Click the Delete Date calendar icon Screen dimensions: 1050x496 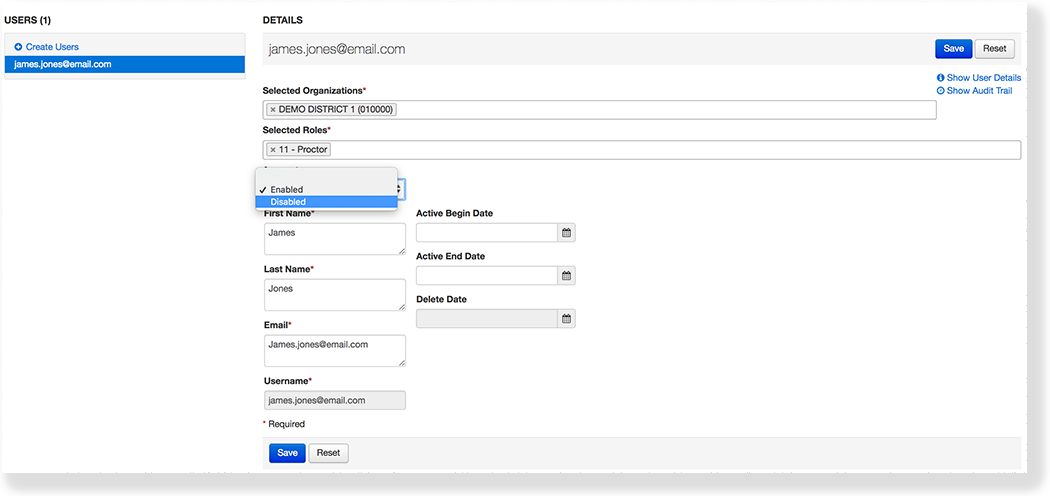(x=566, y=319)
